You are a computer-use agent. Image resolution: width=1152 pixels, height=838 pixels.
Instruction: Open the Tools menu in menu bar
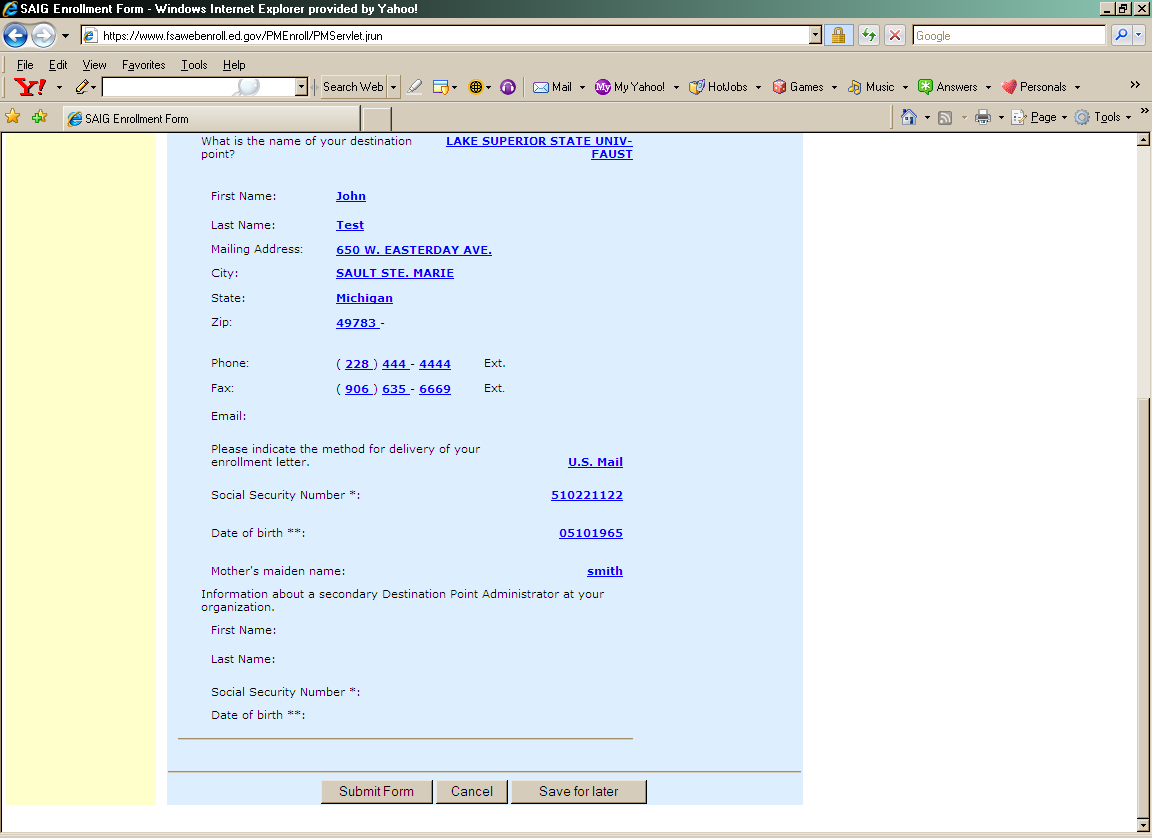[194, 65]
